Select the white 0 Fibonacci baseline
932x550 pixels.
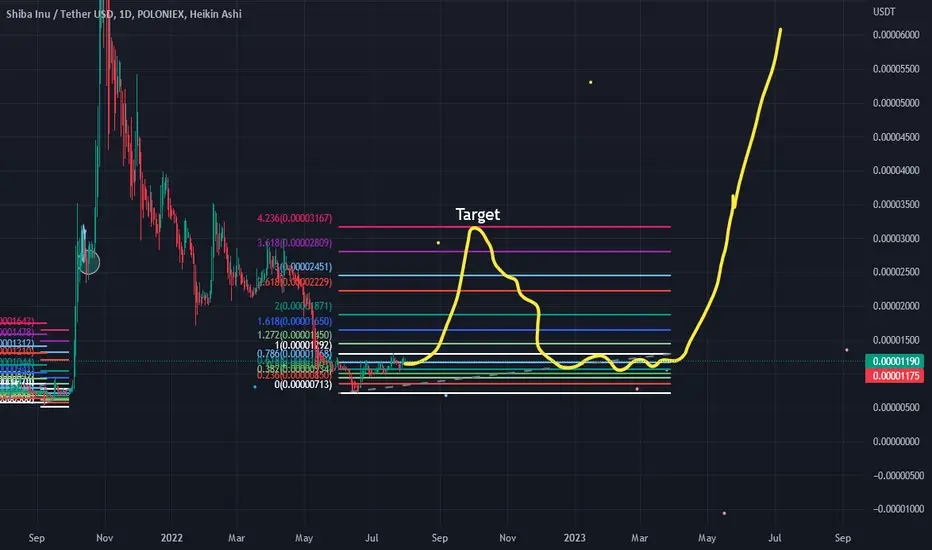point(505,393)
